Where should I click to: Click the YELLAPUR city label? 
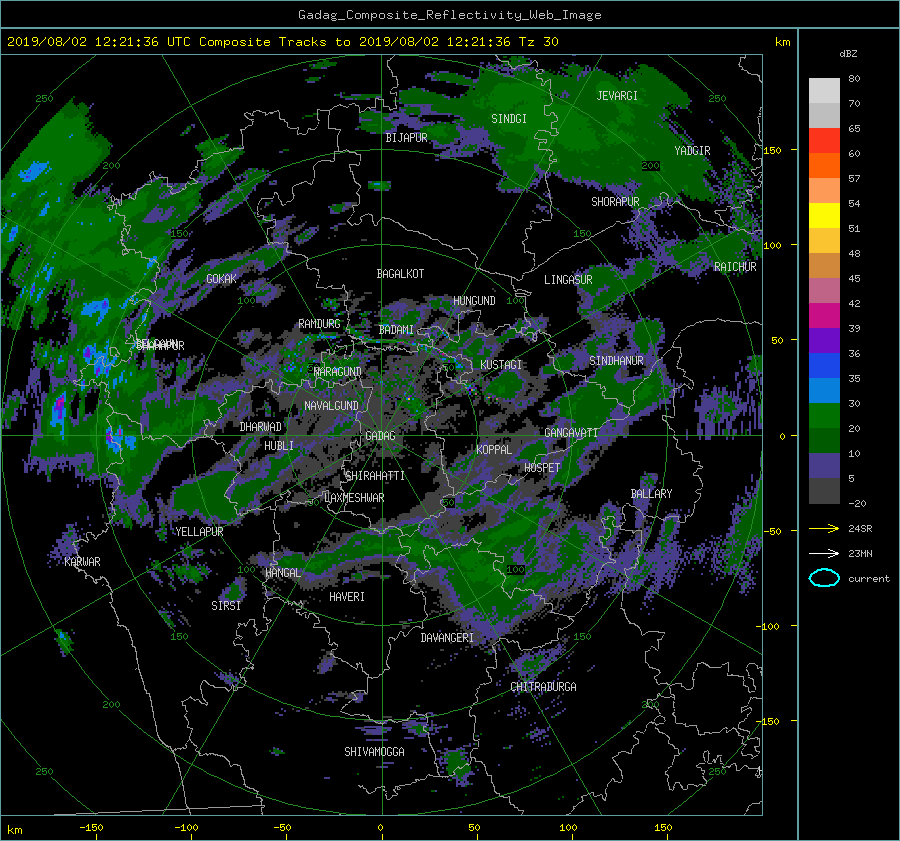click(x=199, y=532)
